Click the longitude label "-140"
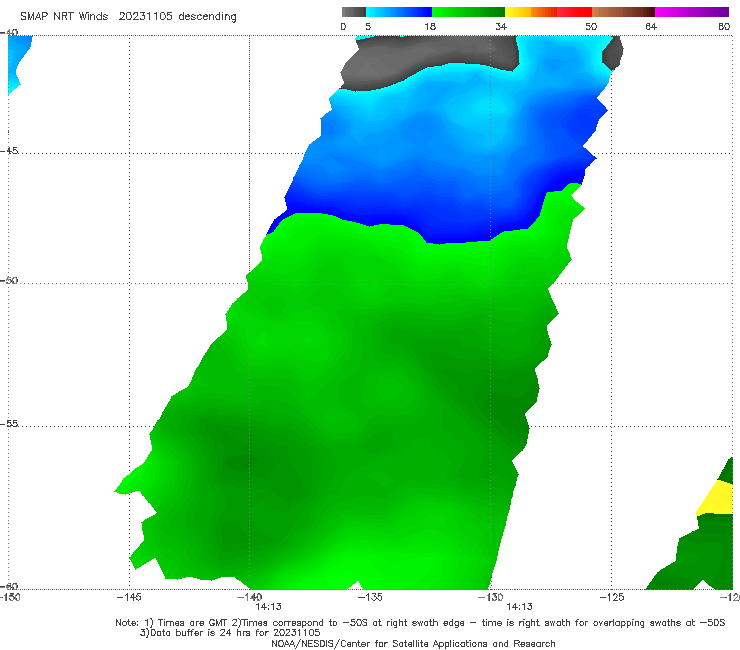This screenshot has height=650, width=740. click(x=249, y=597)
